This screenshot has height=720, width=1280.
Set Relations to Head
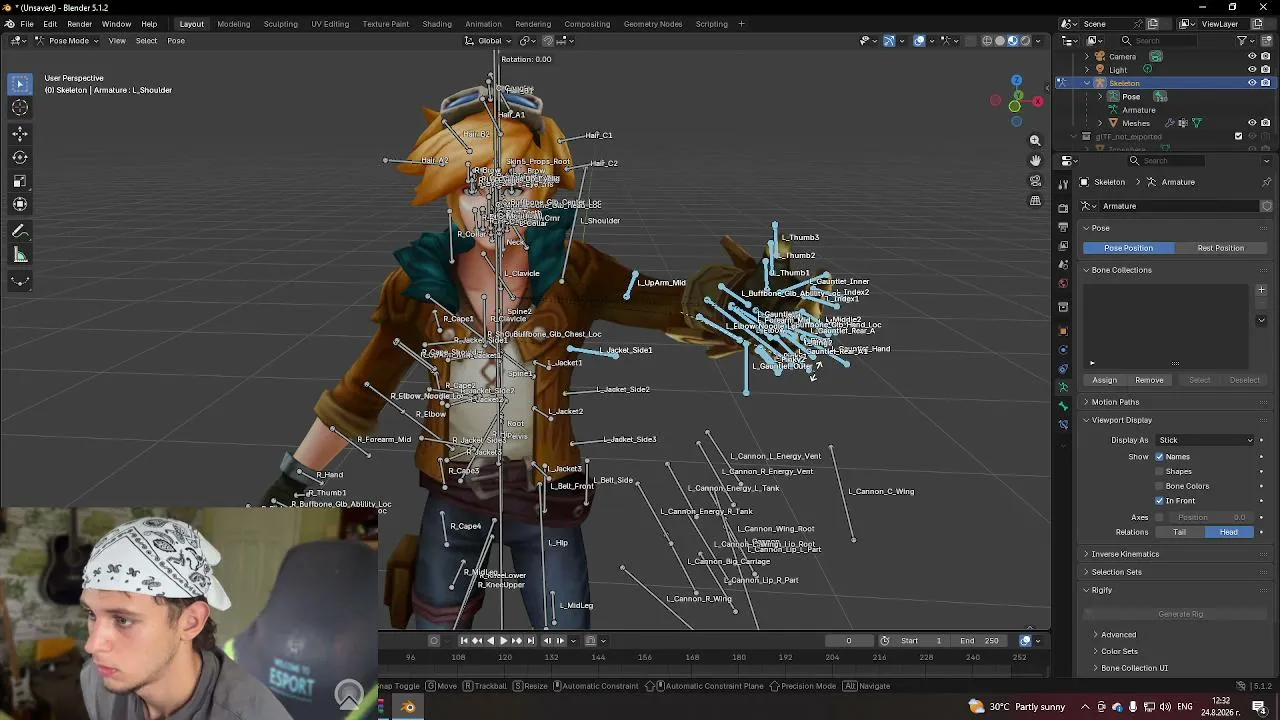[1229, 533]
